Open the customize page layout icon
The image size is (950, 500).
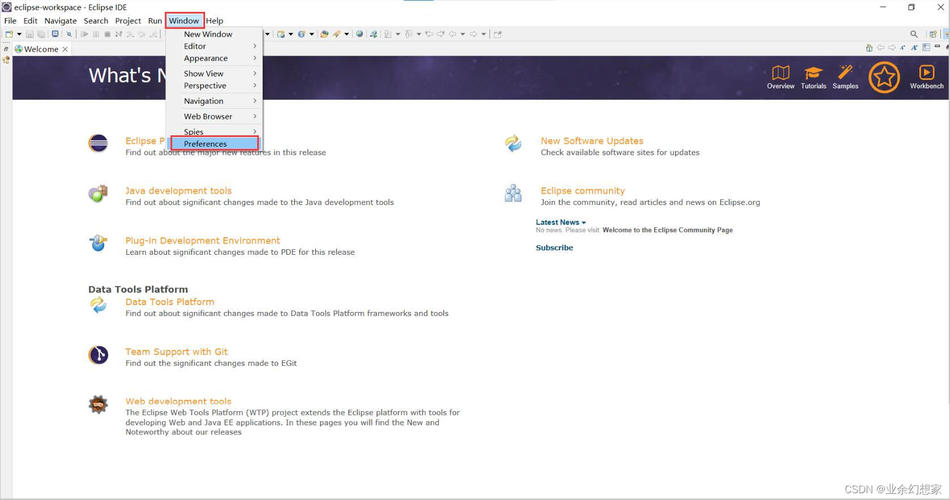click(x=926, y=48)
